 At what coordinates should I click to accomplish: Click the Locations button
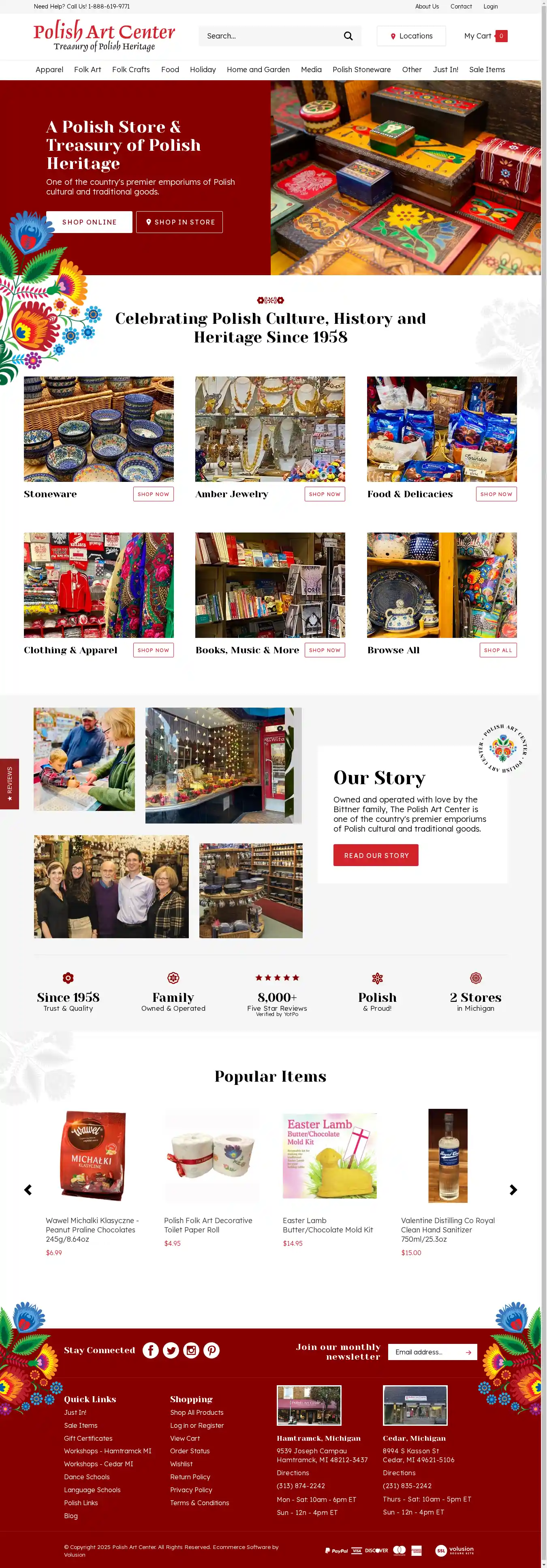(411, 36)
